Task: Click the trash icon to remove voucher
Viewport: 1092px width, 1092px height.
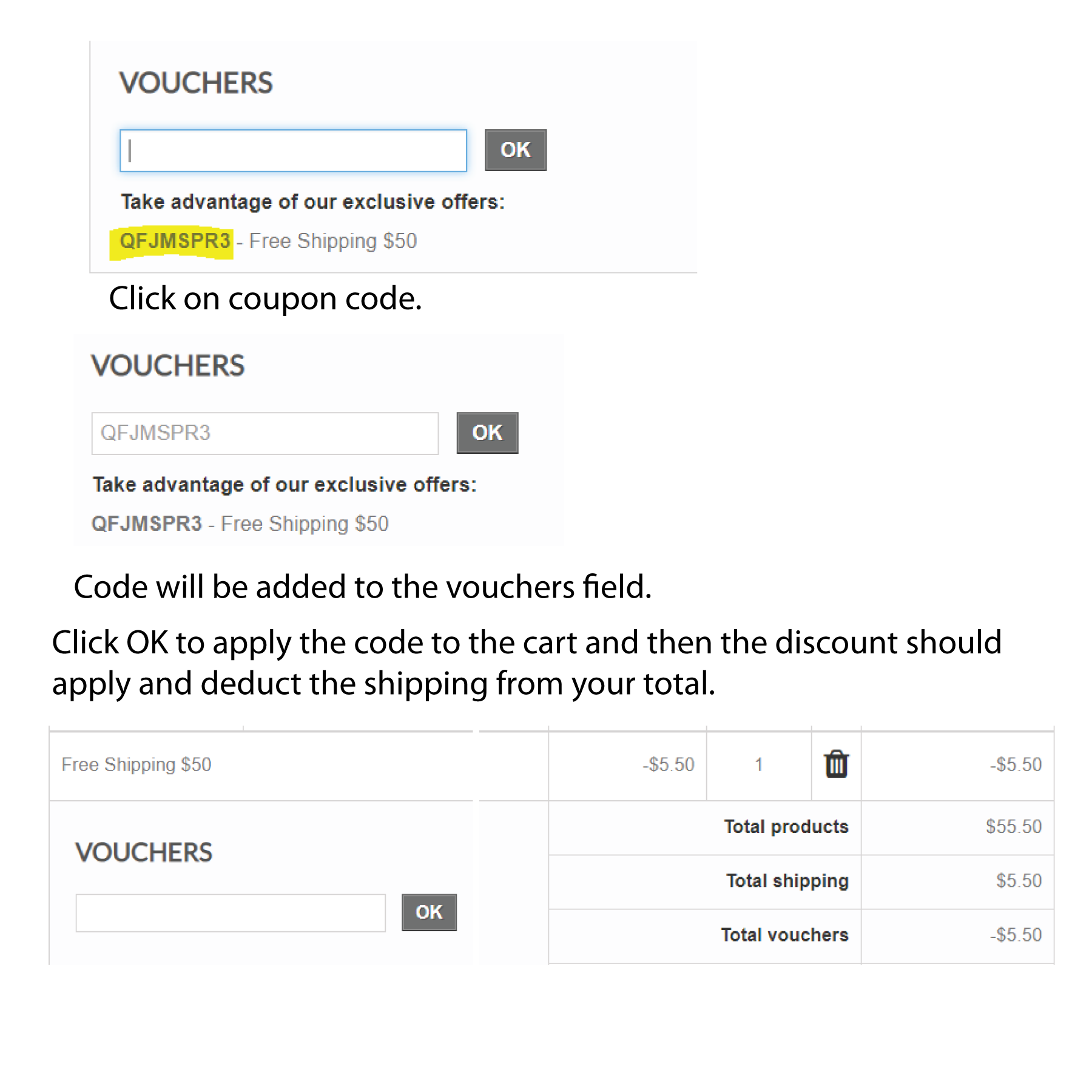Action: click(836, 764)
